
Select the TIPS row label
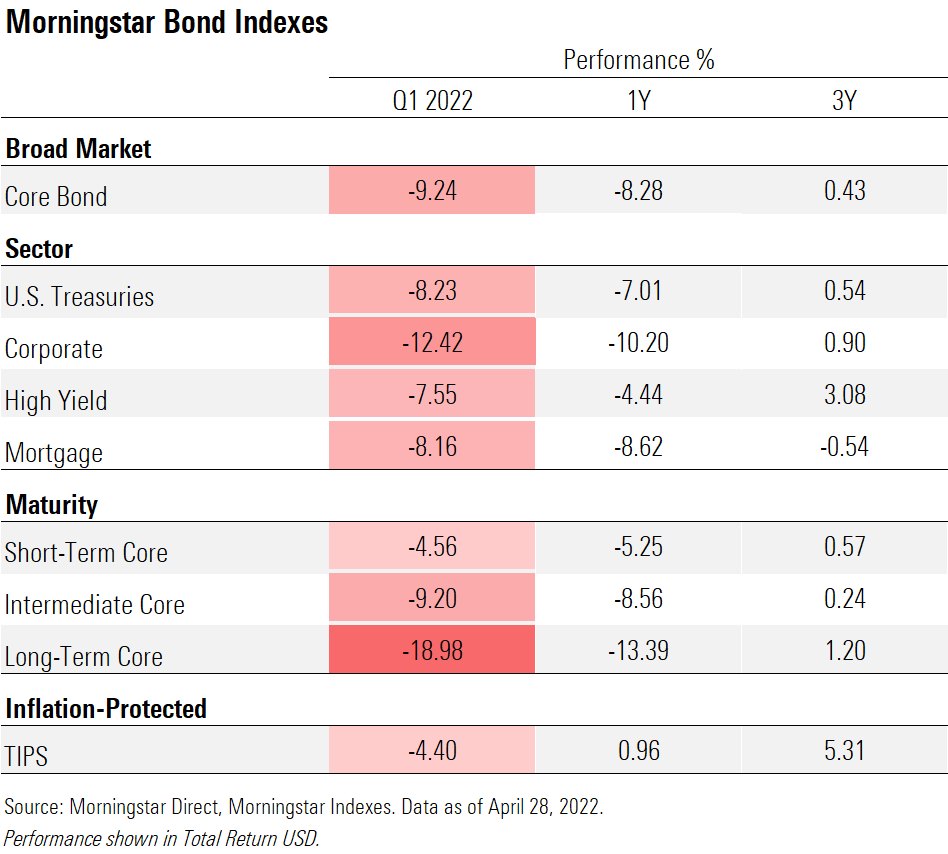[x=27, y=756]
